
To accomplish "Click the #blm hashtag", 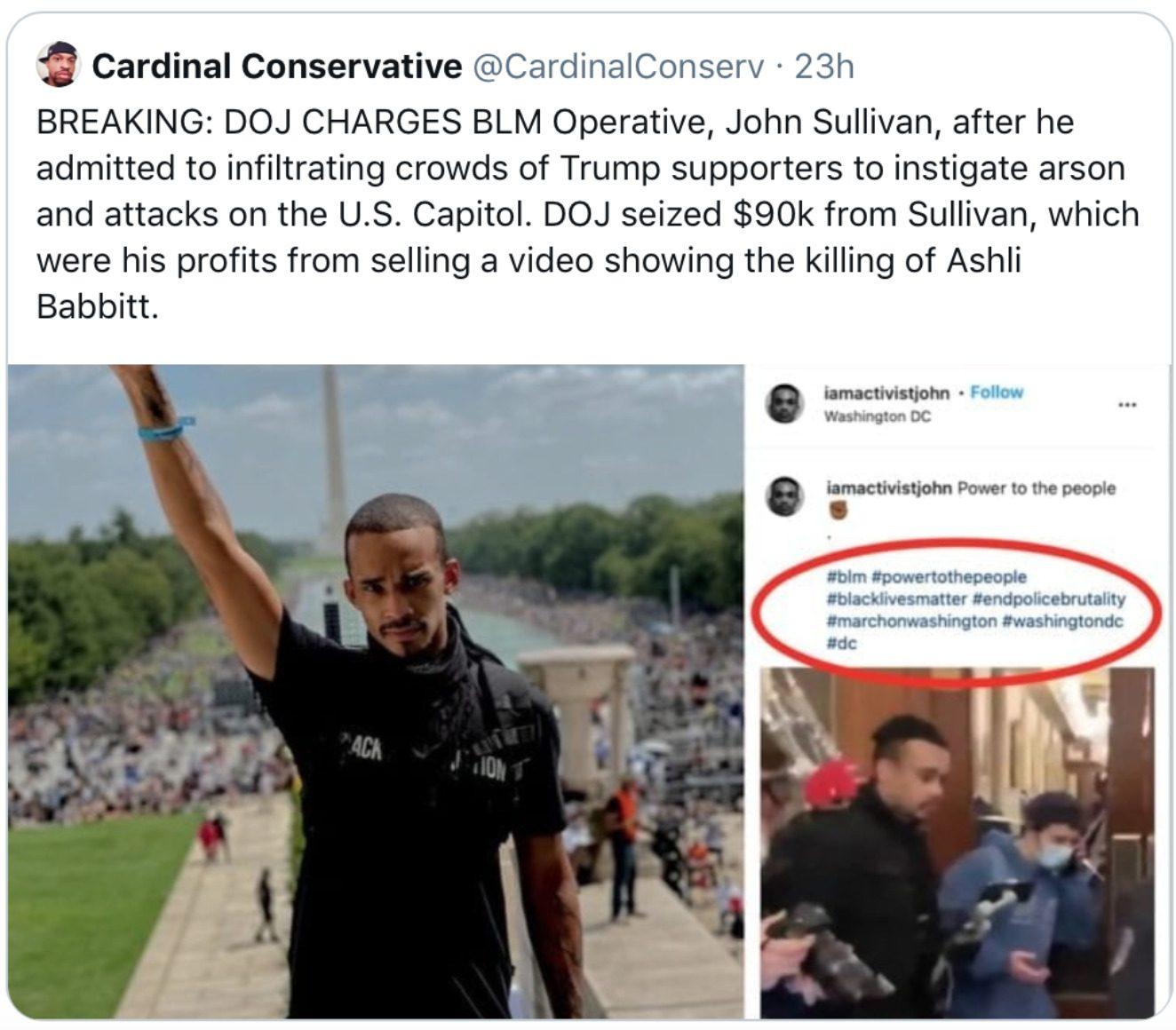I will coord(845,577).
